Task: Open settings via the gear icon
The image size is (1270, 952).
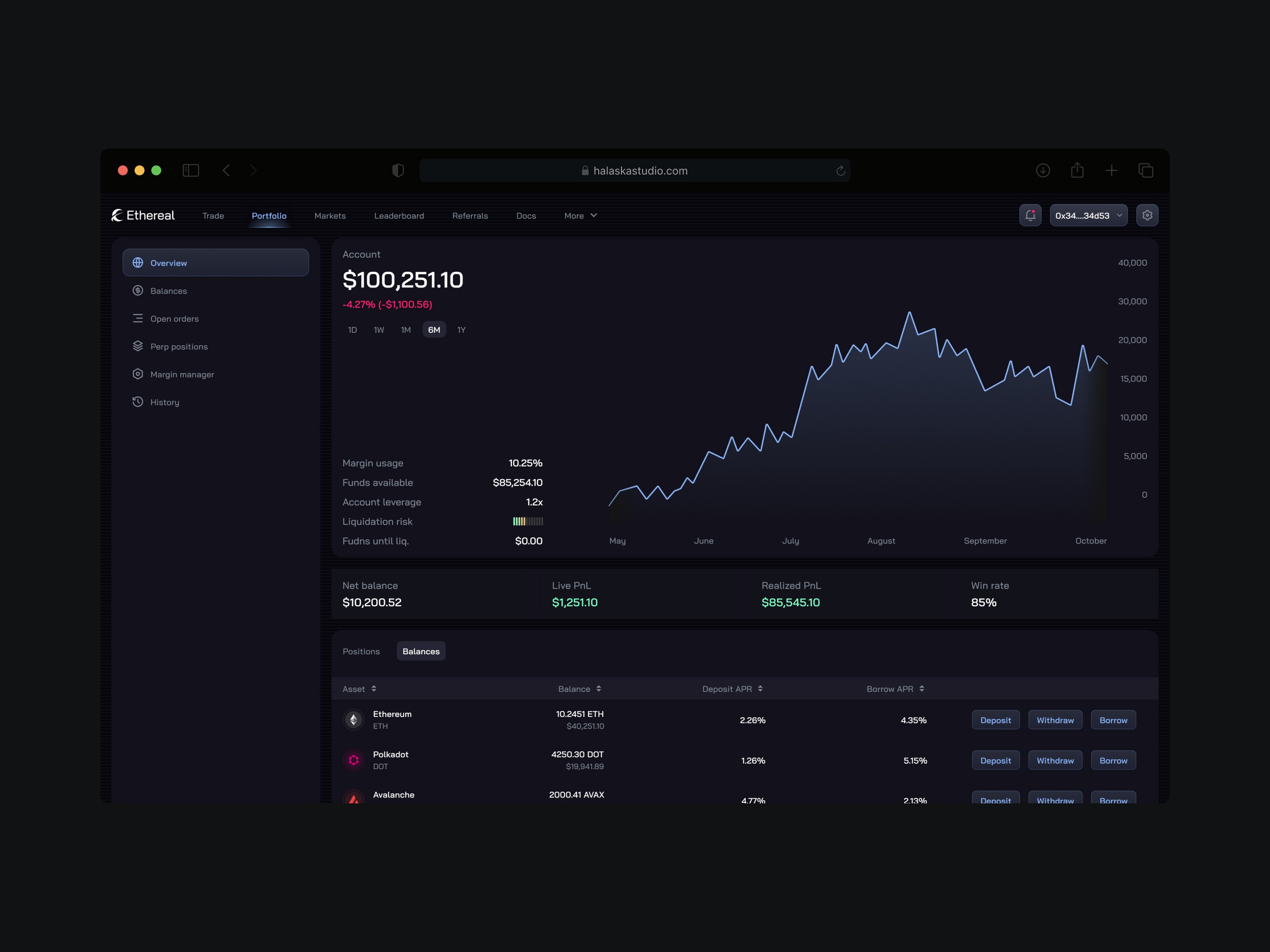Action: 1147,215
